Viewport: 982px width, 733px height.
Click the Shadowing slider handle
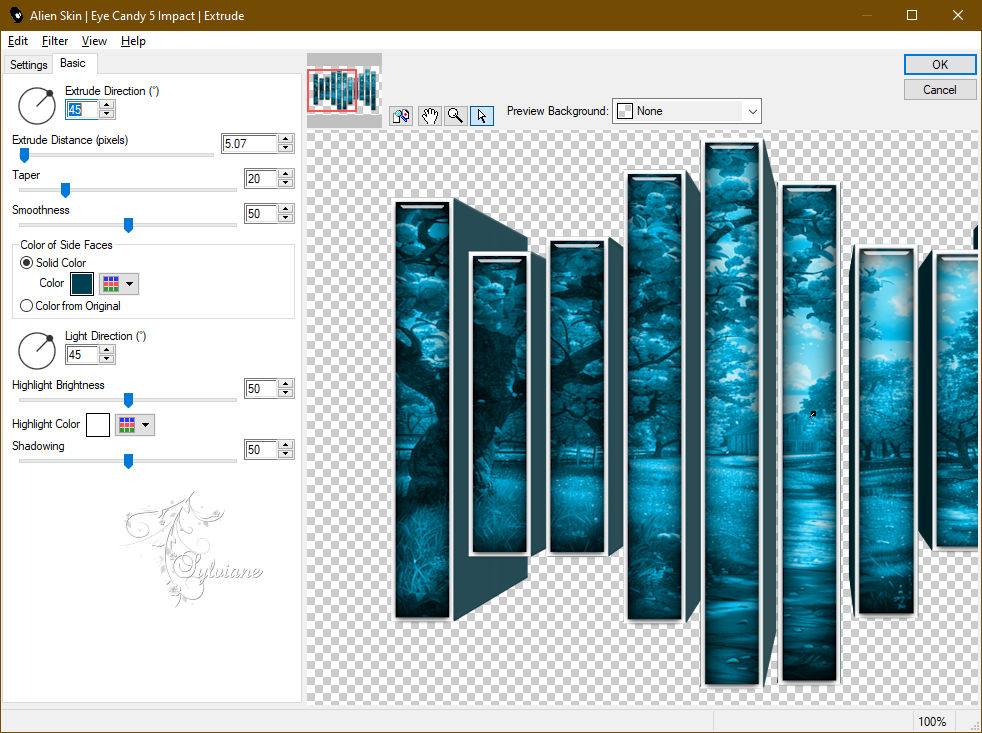coord(128,461)
